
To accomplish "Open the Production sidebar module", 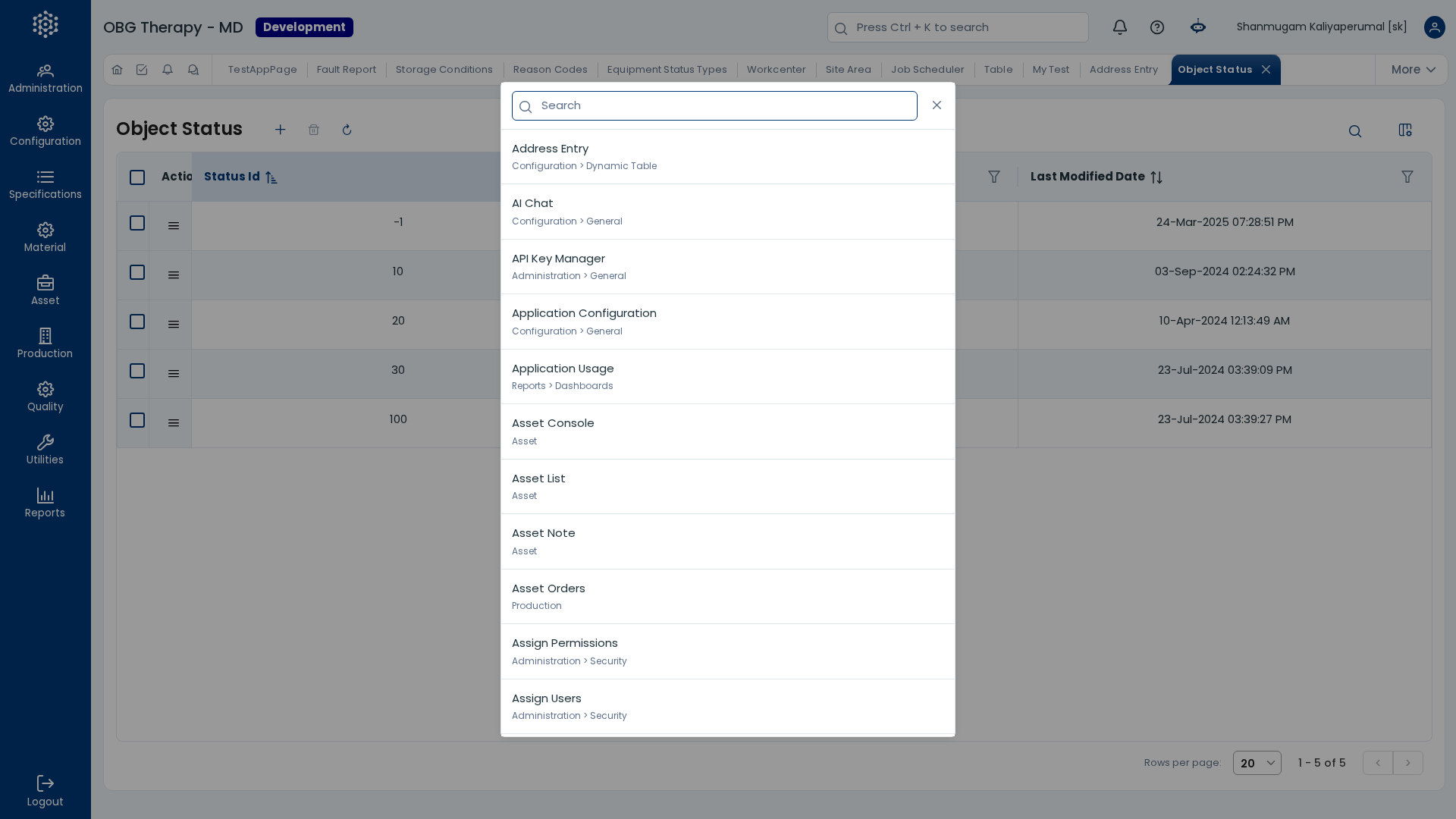I will pyautogui.click(x=45, y=345).
